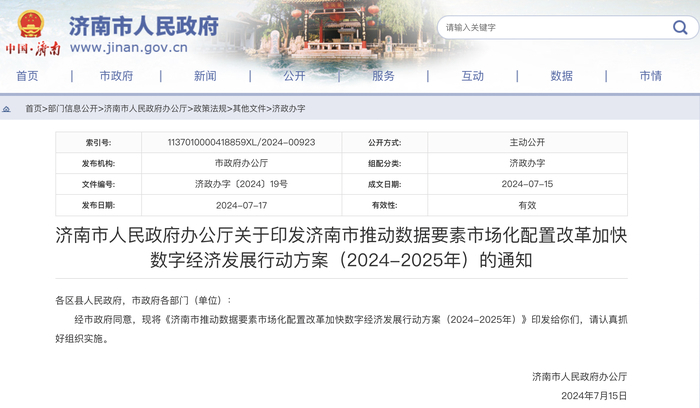
Task: Open the 服务 navigation tab
Action: (383, 76)
